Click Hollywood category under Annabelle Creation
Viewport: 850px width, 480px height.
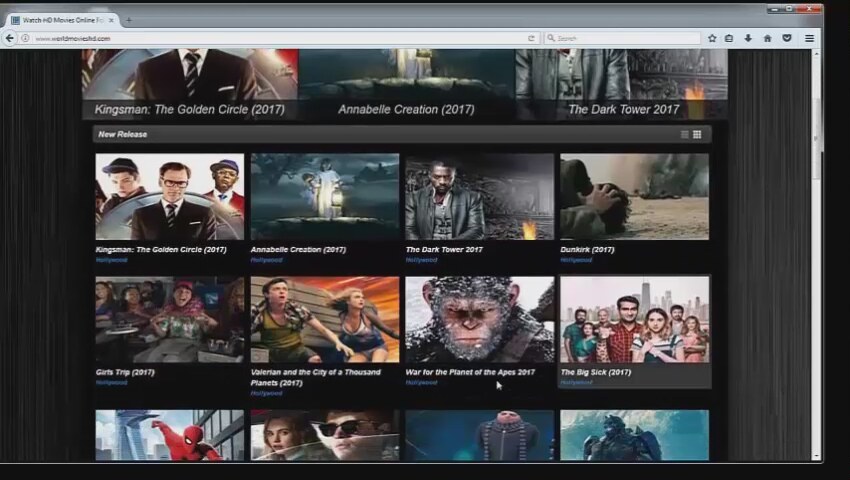[x=266, y=260]
